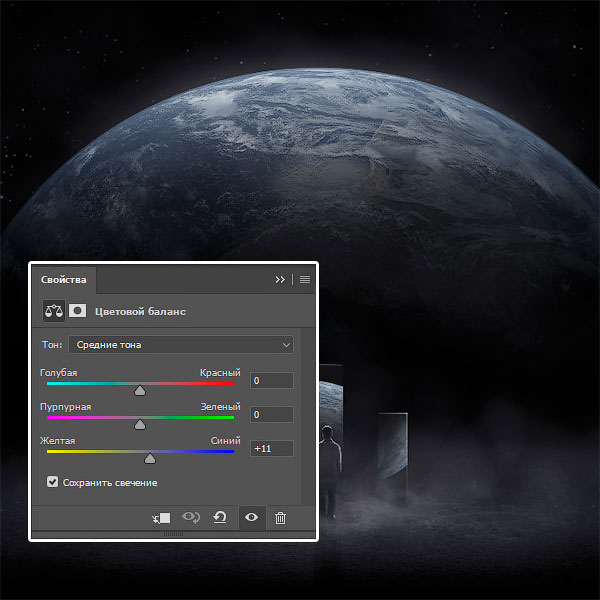Click the Зеленый label

point(221,407)
